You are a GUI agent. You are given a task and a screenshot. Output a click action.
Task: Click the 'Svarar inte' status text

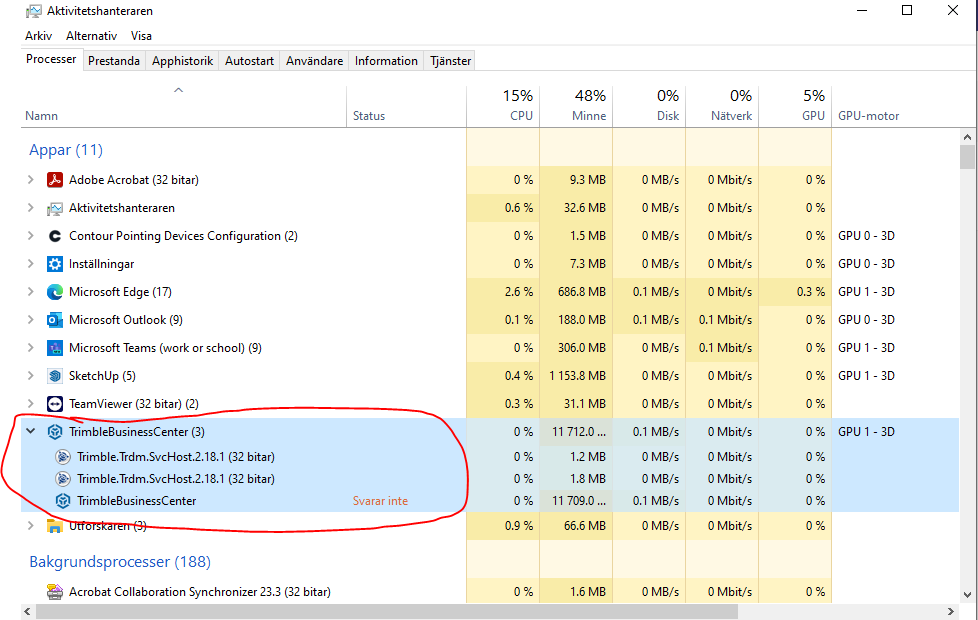[380, 501]
